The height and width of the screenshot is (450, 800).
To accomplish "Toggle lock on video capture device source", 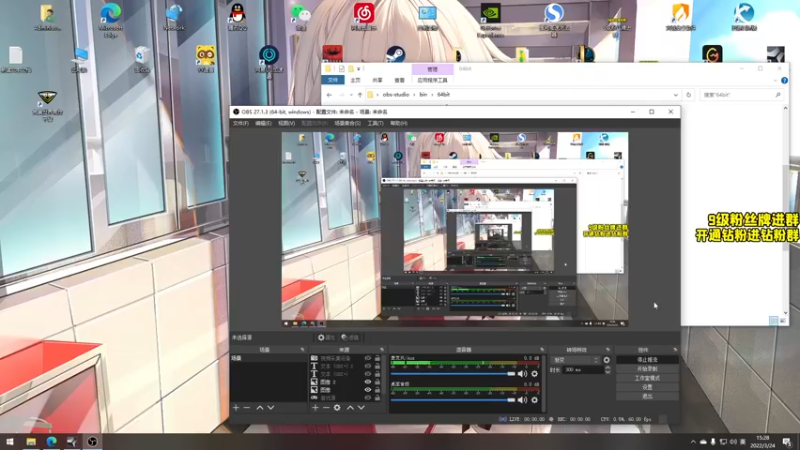I will [x=378, y=358].
